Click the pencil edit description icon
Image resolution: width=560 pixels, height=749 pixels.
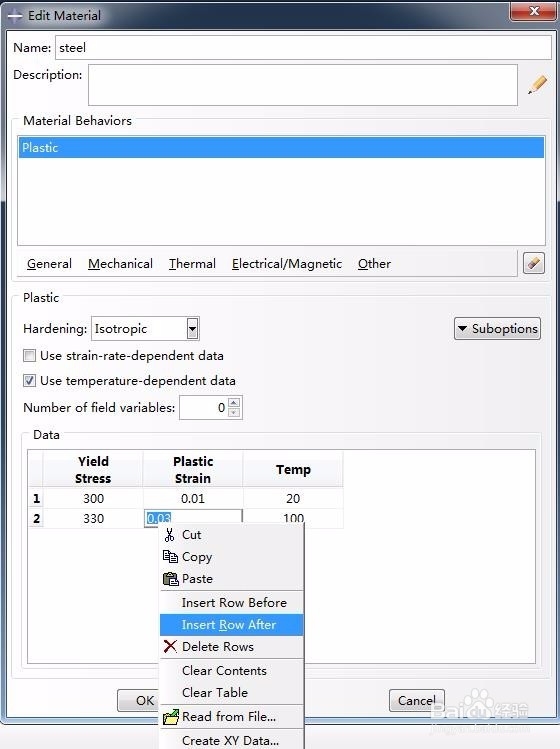(x=537, y=85)
